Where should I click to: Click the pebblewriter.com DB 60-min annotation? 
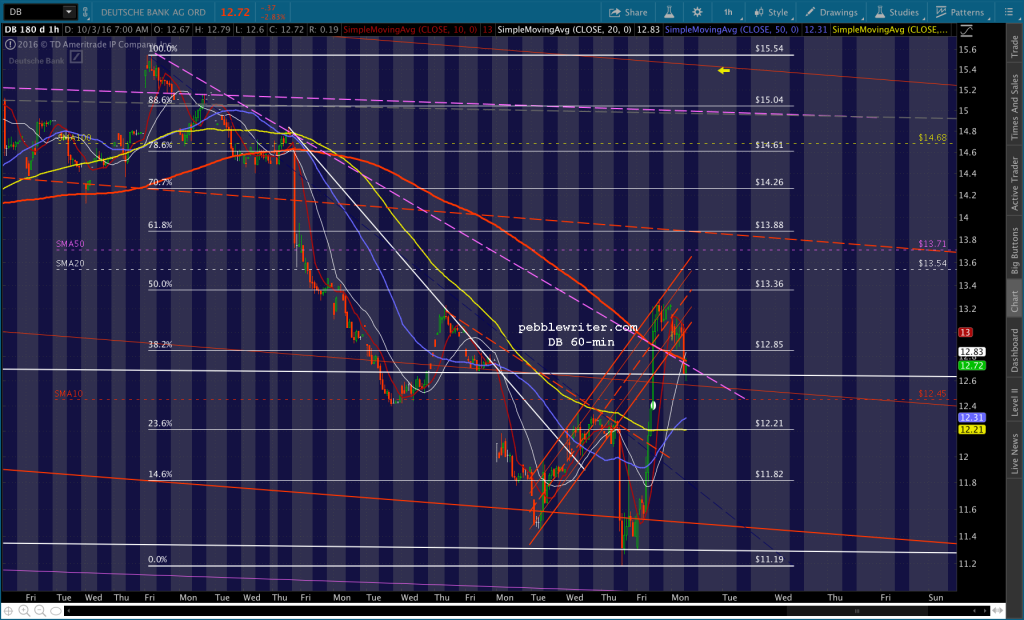pos(578,334)
